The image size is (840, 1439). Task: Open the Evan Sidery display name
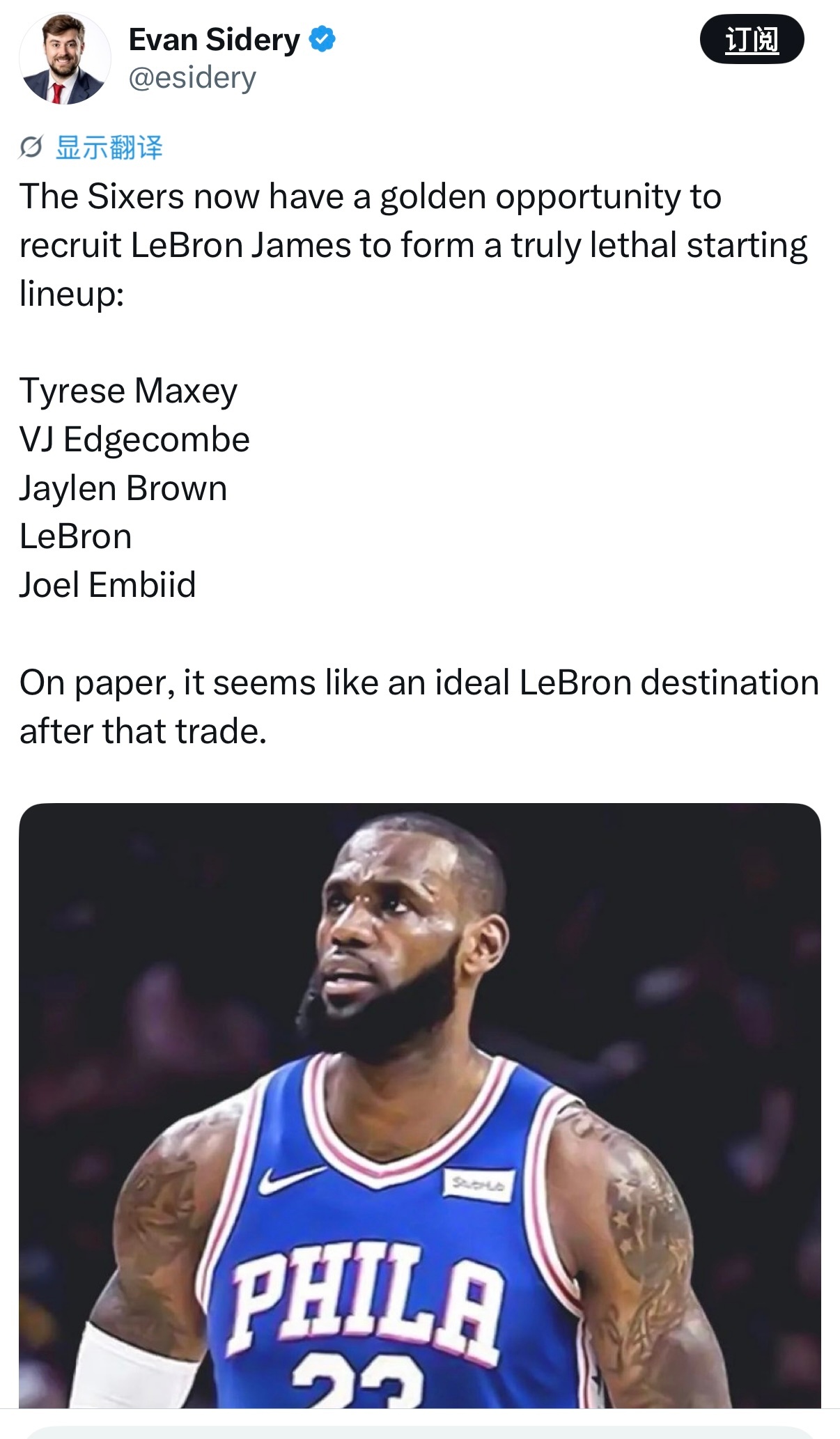click(215, 40)
